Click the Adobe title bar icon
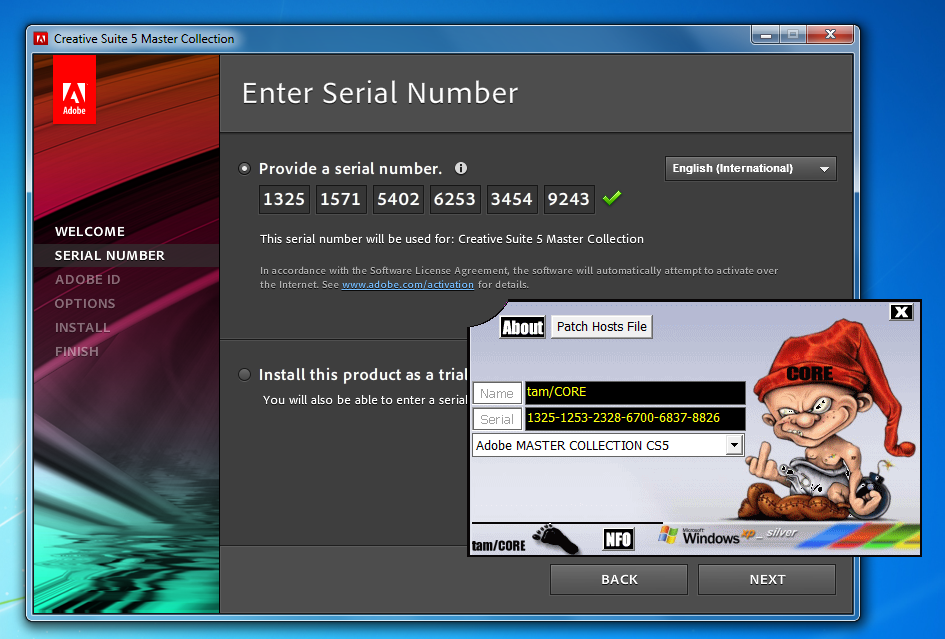This screenshot has height=639, width=945. click(x=41, y=39)
